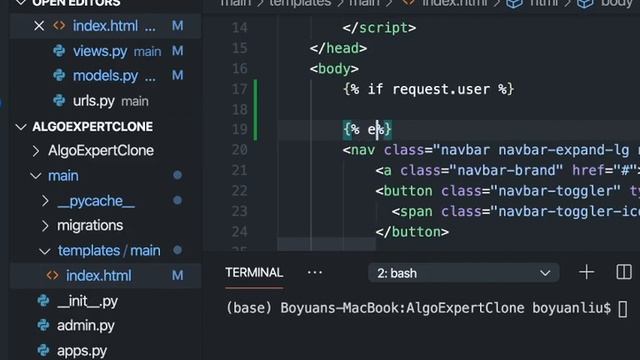
Task: Click "navbar-brand" class value on line 21
Action: [x=507, y=170]
